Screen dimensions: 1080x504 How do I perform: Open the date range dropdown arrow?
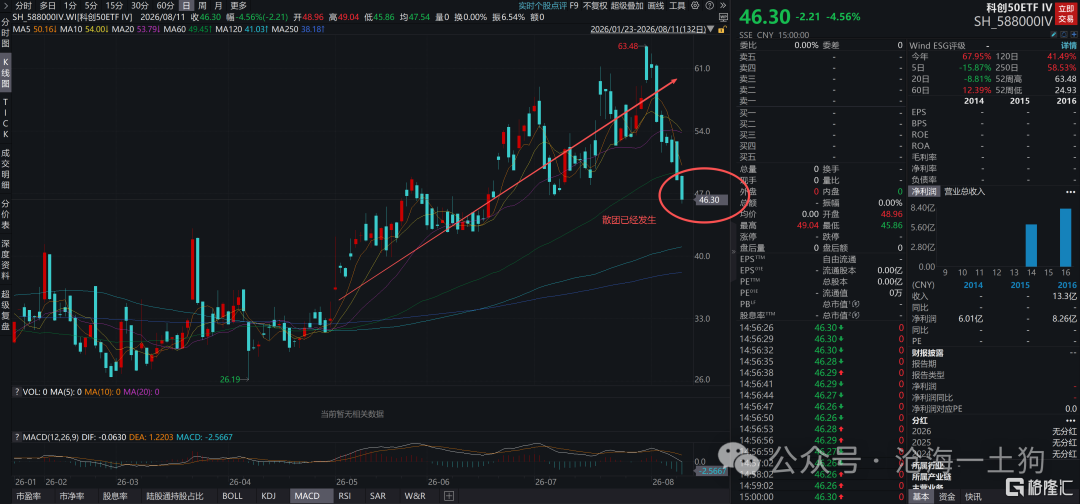tap(710, 30)
